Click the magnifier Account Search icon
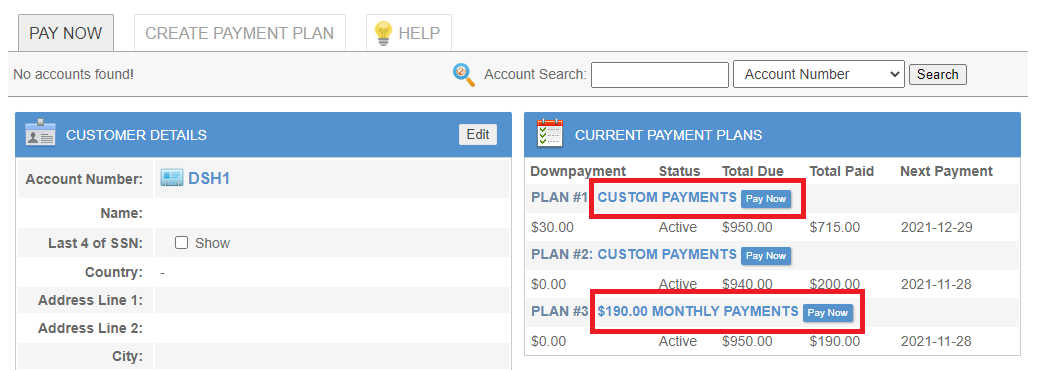 coord(464,75)
